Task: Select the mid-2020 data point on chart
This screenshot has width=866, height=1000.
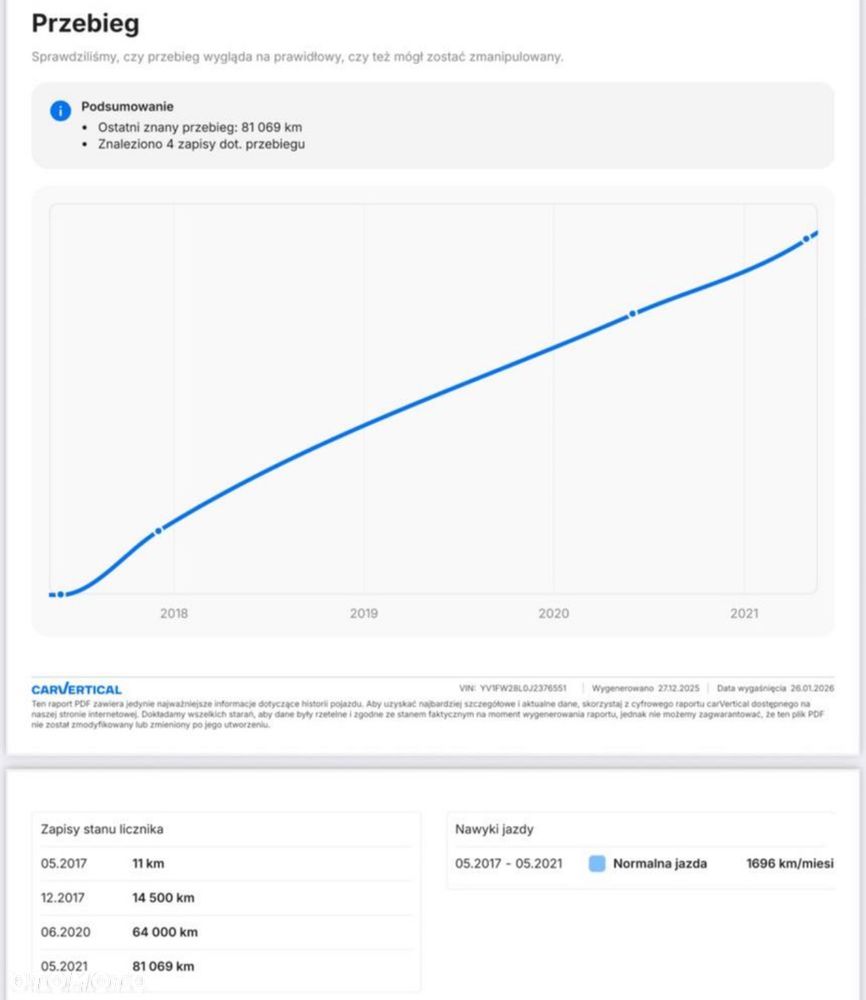Action: pyautogui.click(x=632, y=314)
